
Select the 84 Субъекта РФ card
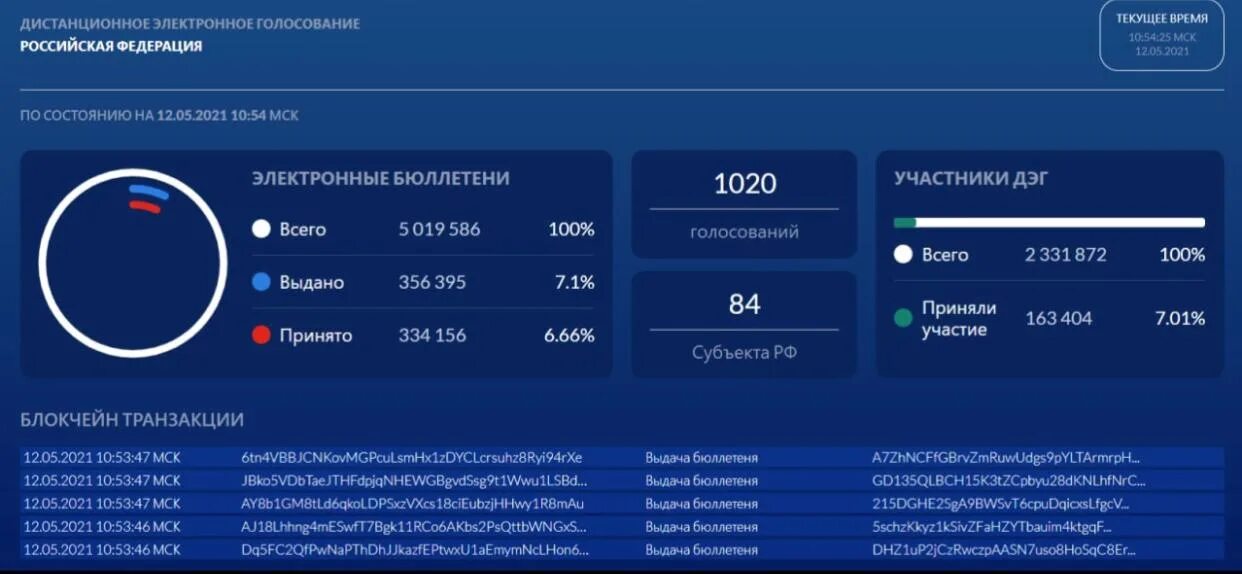pos(744,324)
